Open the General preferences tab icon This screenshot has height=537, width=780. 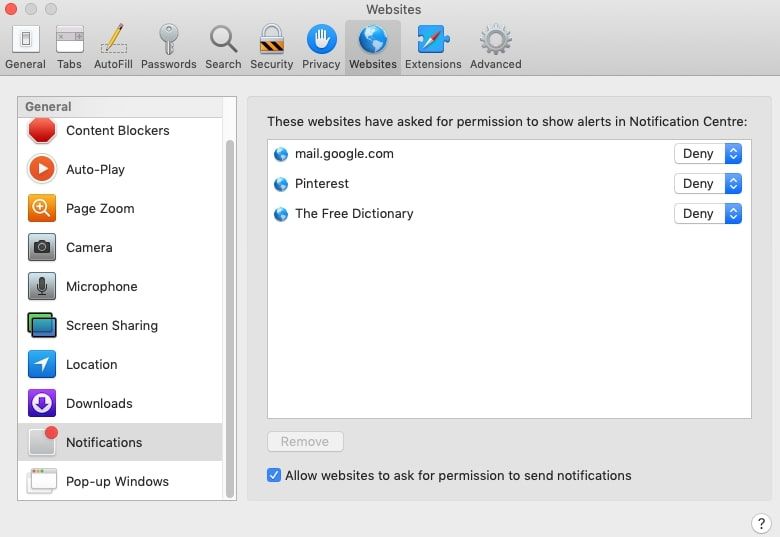(25, 39)
